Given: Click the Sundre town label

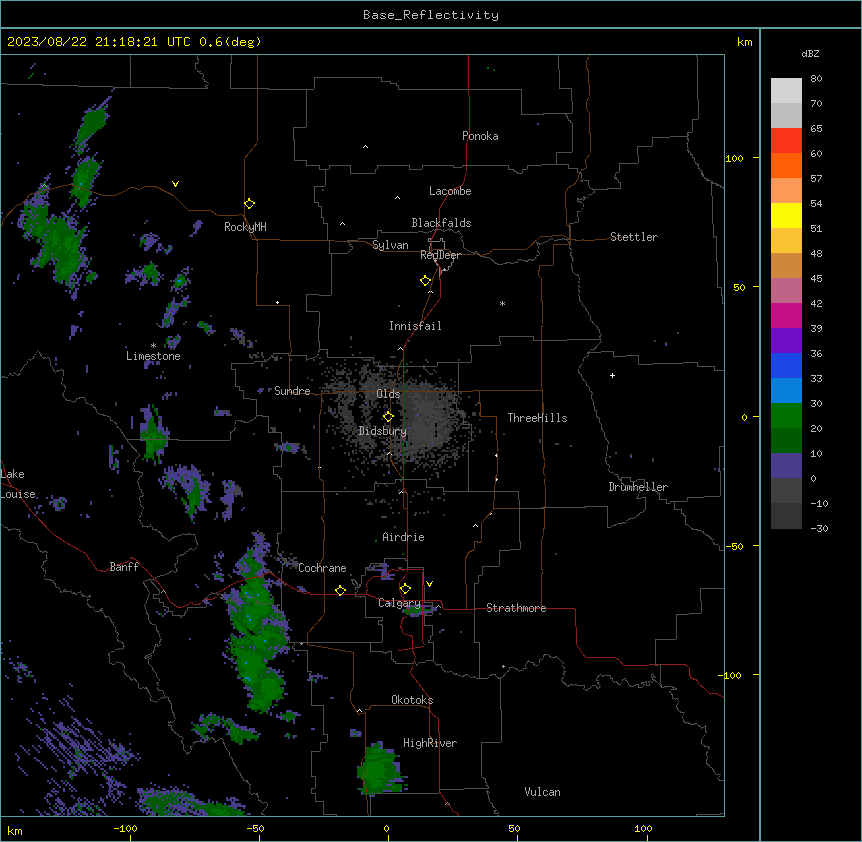Looking at the screenshot, I should [292, 391].
